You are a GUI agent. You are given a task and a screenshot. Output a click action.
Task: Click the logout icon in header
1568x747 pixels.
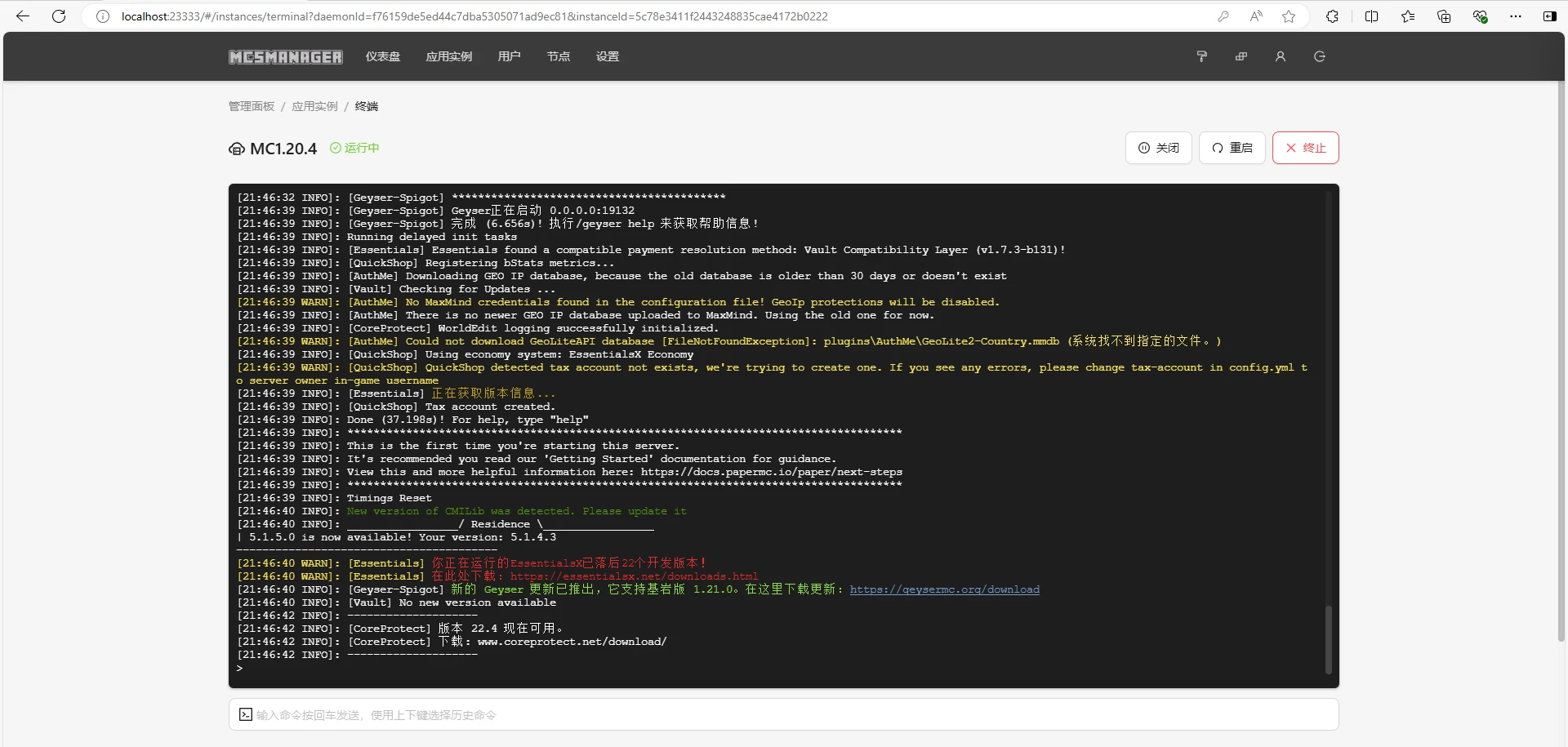pyautogui.click(x=1319, y=56)
